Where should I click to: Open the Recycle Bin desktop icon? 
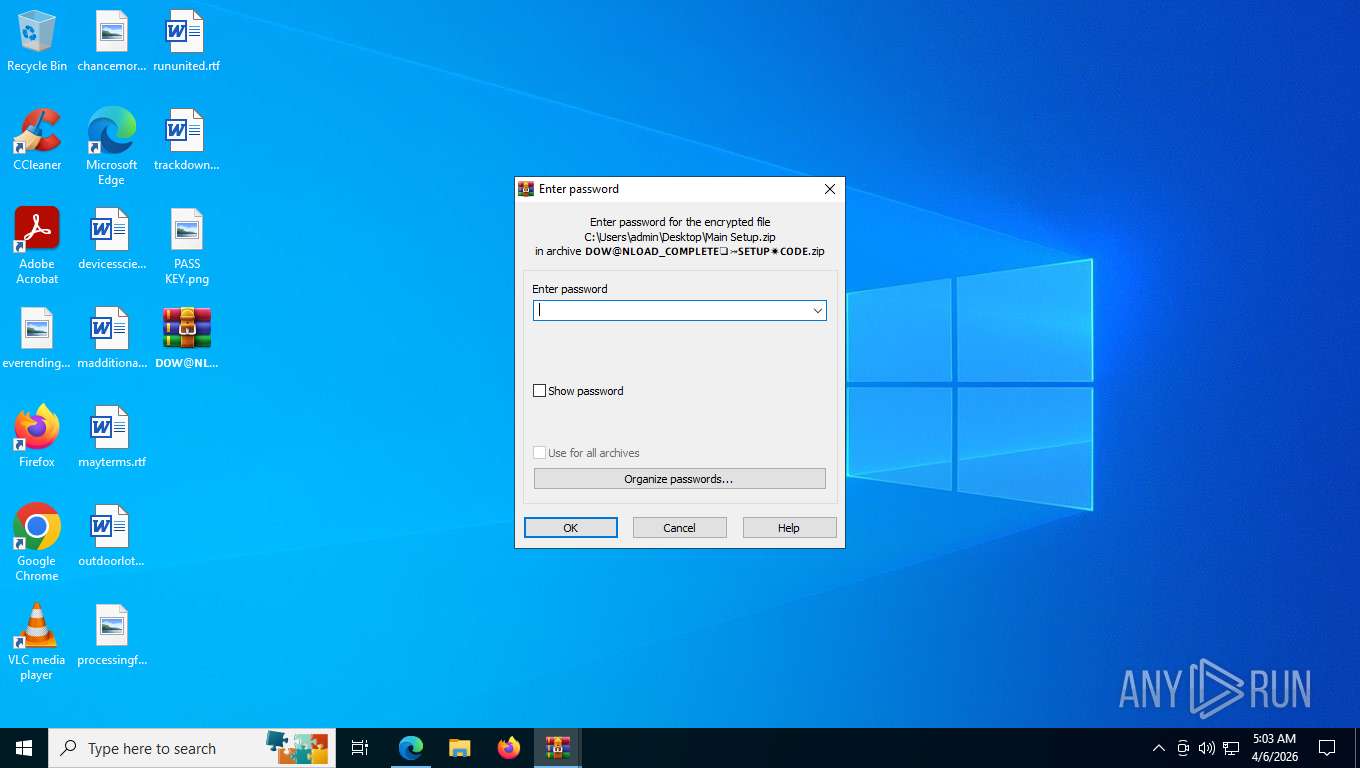point(37,41)
